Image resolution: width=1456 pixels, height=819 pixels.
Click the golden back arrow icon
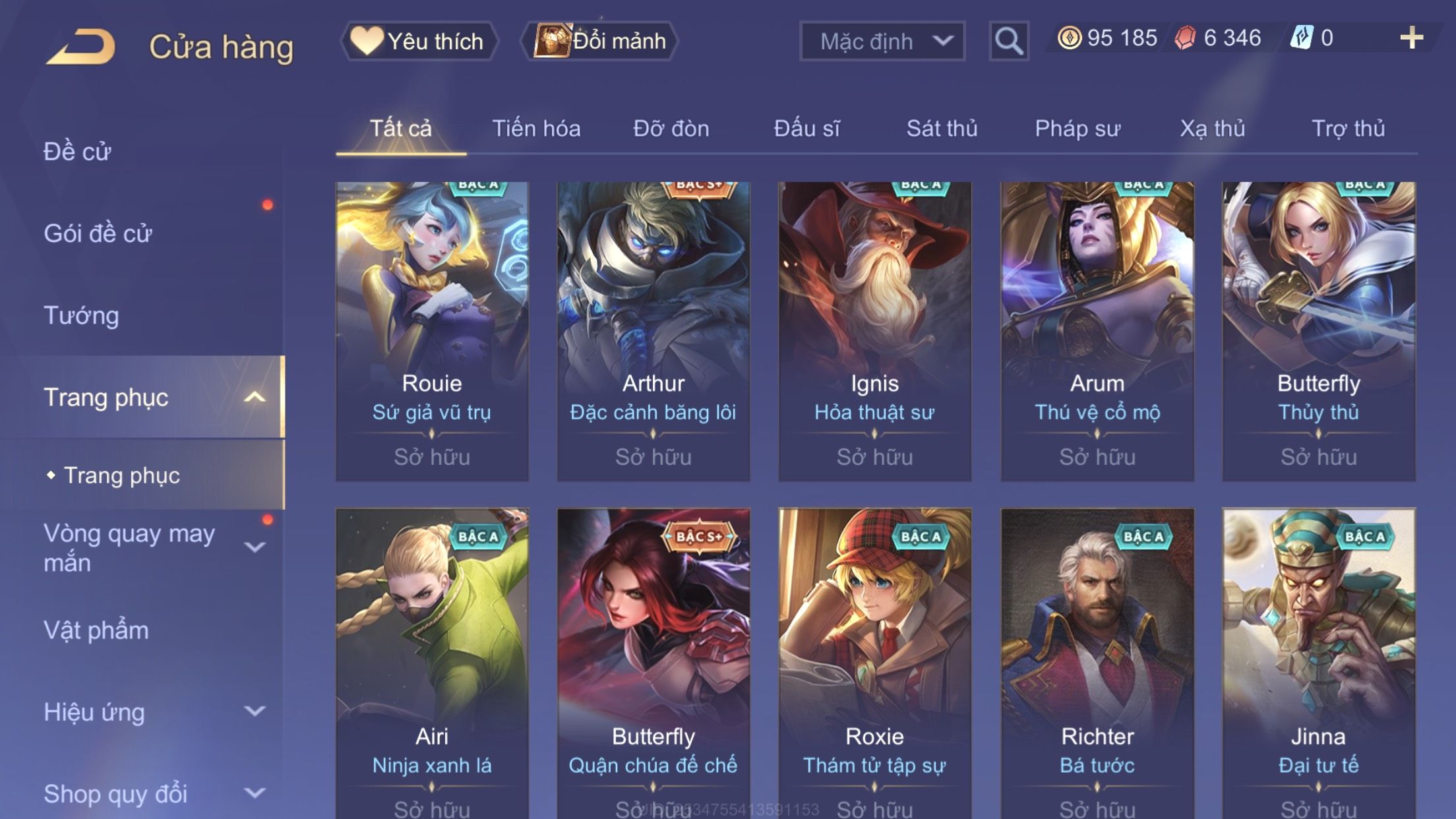pos(80,46)
